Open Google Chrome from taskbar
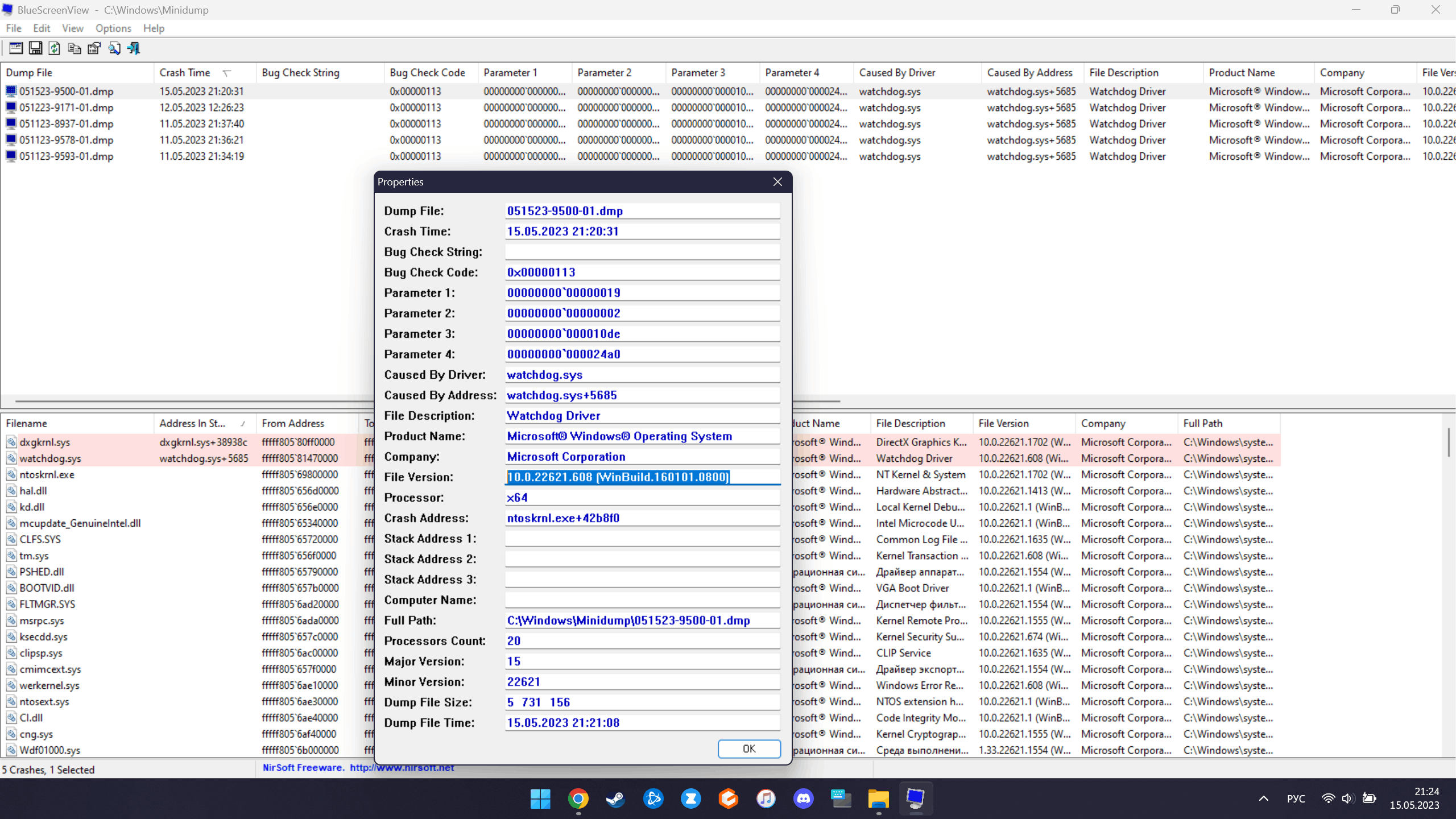 click(578, 799)
